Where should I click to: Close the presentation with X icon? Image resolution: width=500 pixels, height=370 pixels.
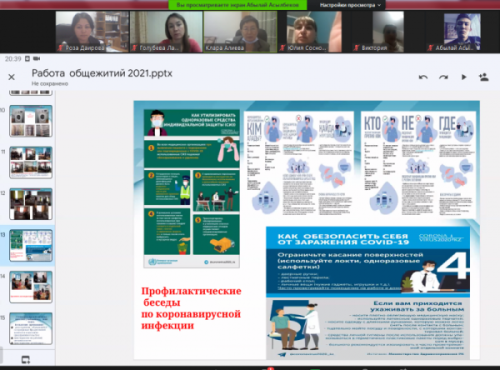(11, 77)
